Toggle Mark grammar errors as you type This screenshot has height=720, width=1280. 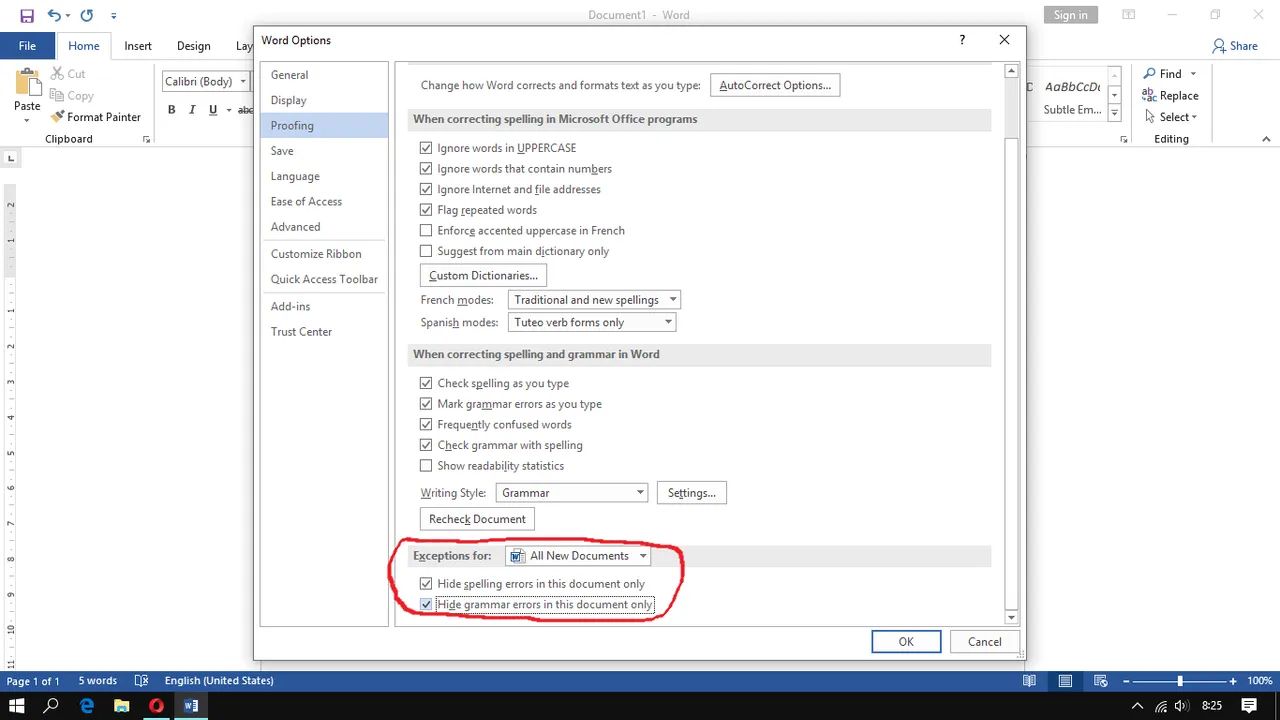pos(426,404)
